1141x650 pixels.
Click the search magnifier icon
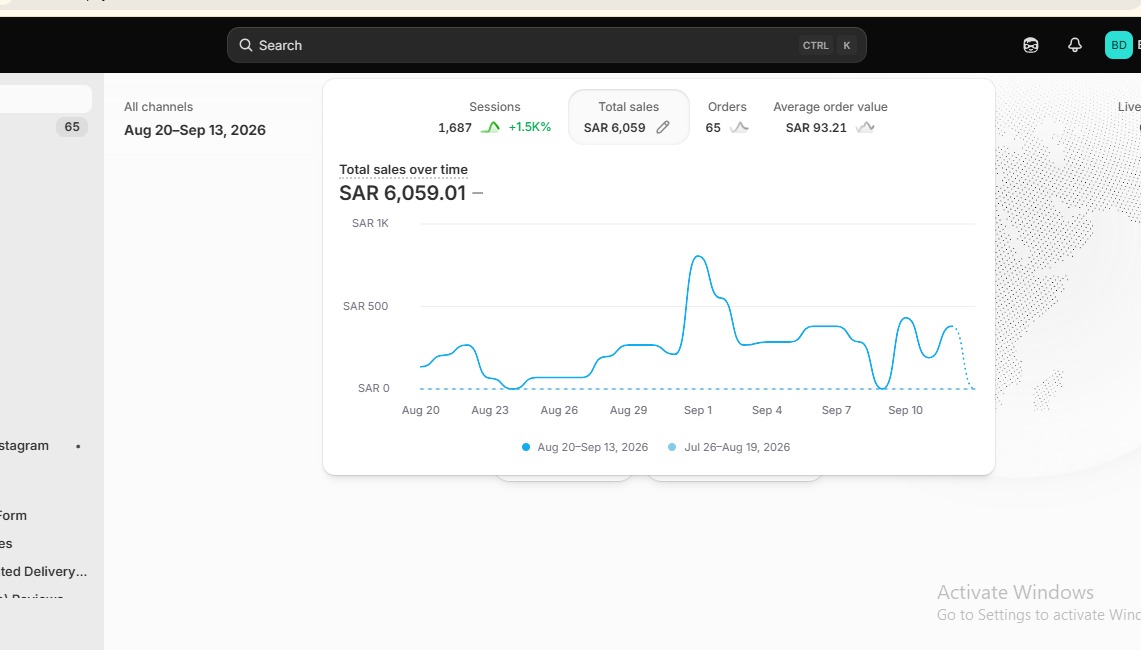[246, 45]
